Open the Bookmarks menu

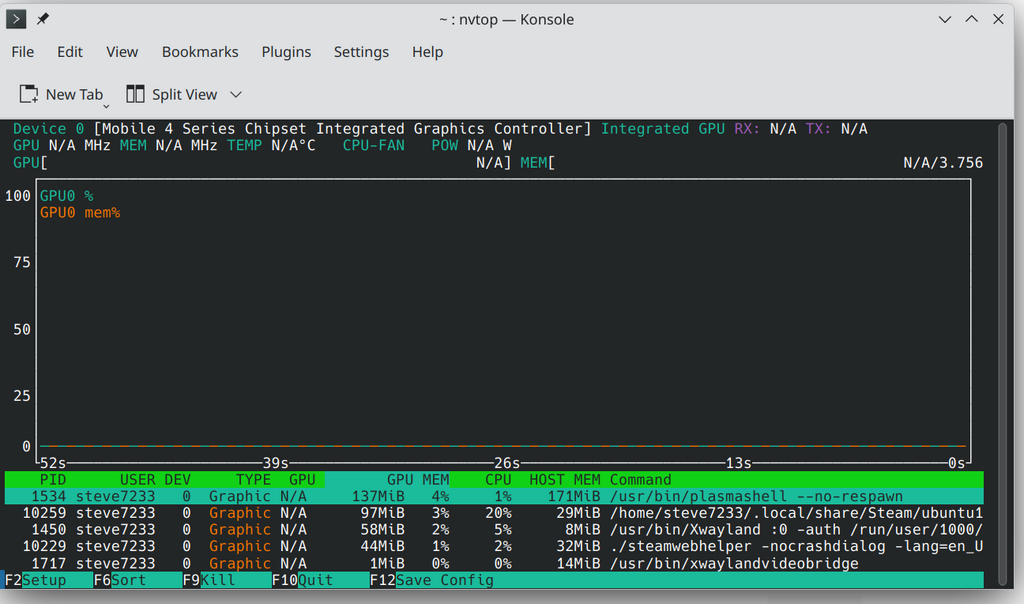point(200,52)
